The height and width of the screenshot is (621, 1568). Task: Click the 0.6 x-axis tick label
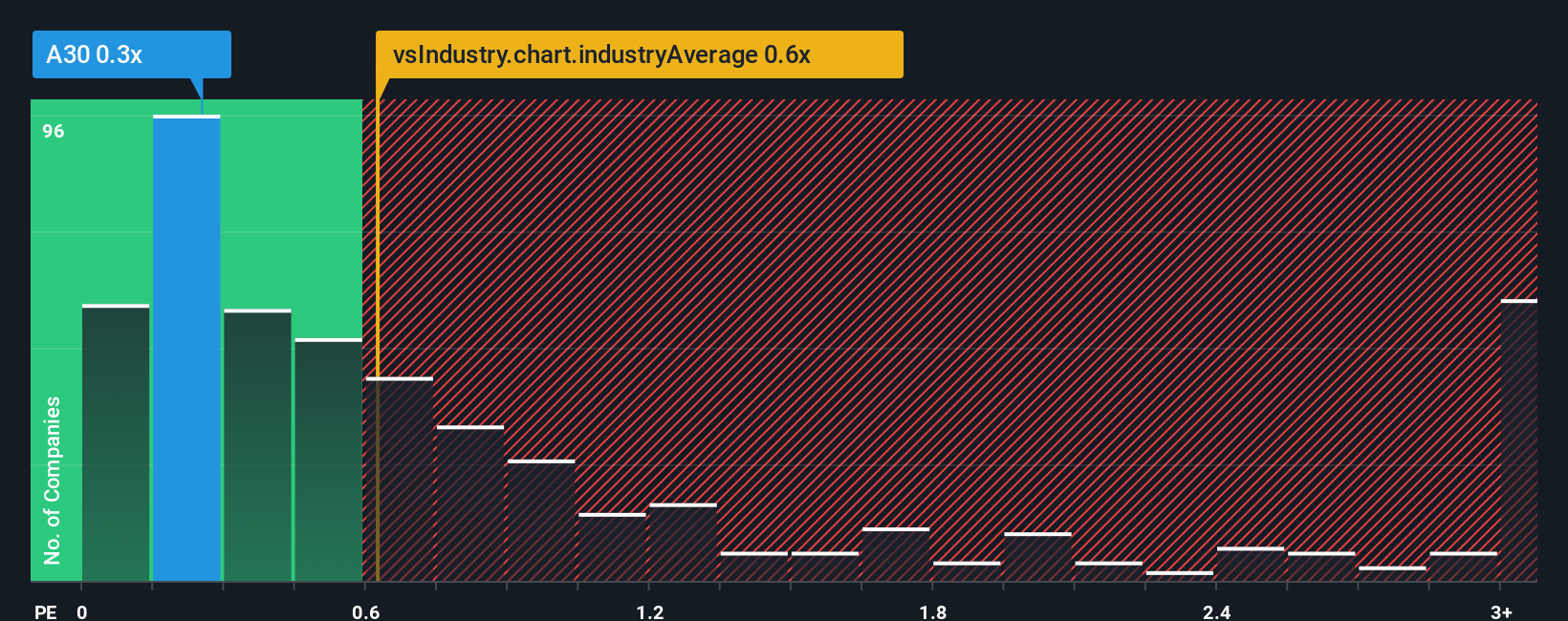pyautogui.click(x=366, y=611)
